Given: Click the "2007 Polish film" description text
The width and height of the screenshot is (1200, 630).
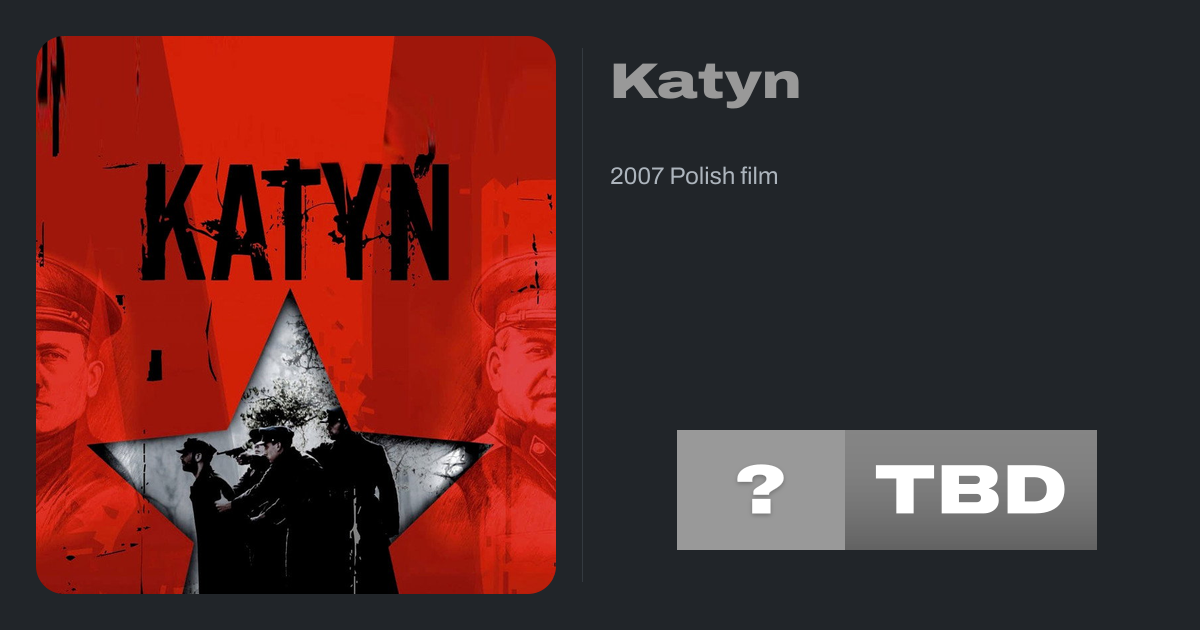Looking at the screenshot, I should click(x=694, y=176).
